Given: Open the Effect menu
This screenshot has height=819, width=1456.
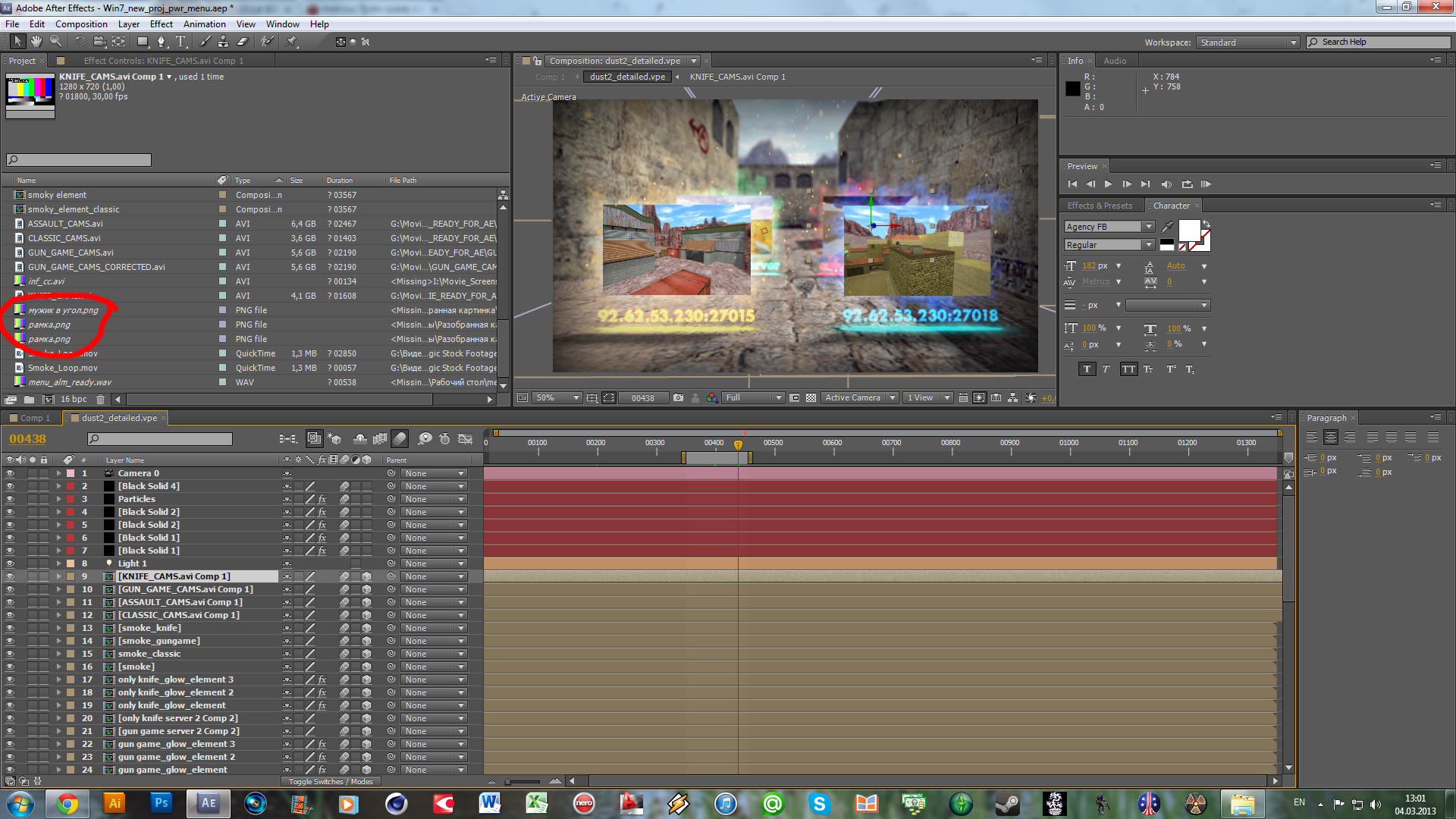Looking at the screenshot, I should 162,24.
